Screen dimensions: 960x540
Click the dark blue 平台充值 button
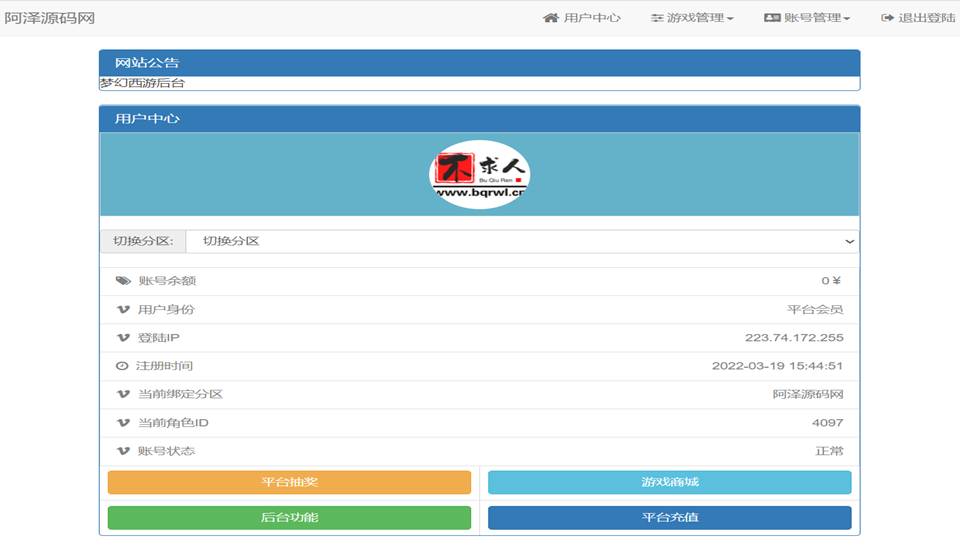(670, 517)
